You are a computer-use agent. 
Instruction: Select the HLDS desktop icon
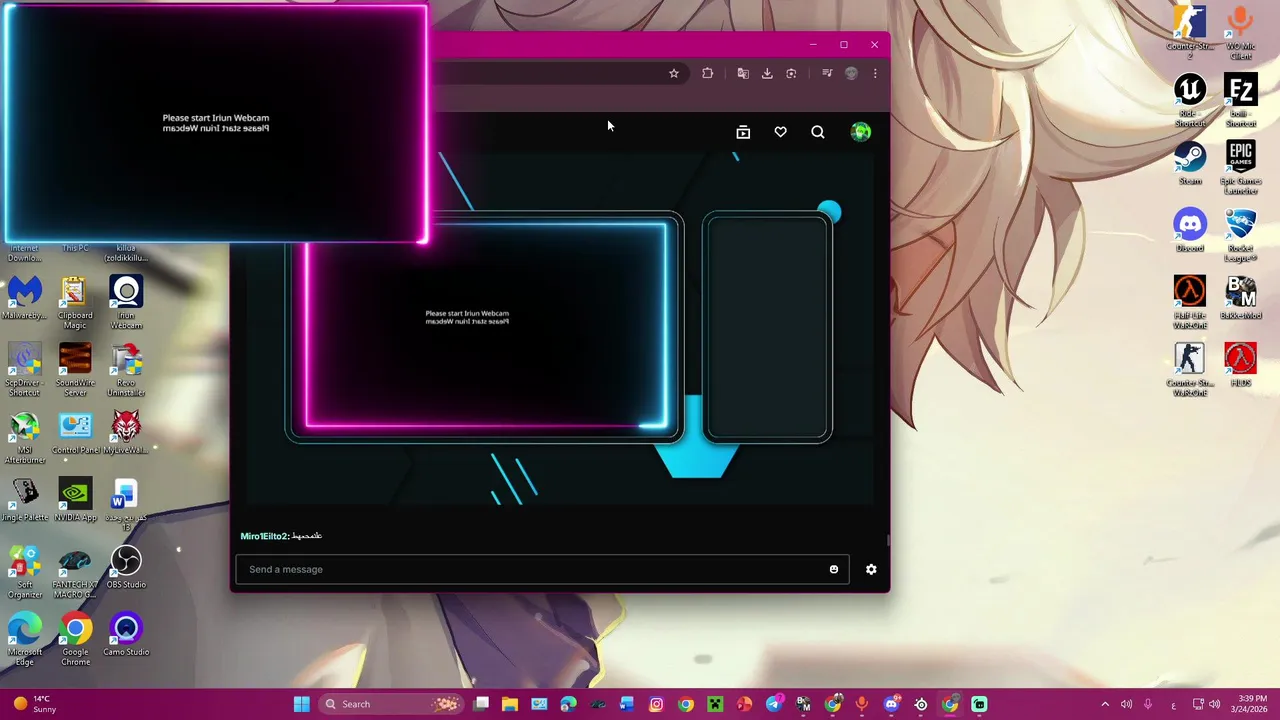pyautogui.click(x=1241, y=364)
